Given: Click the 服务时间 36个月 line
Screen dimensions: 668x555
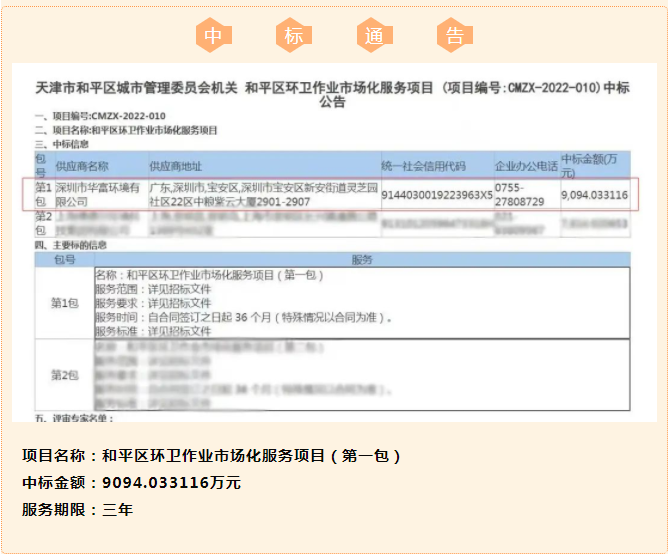Looking at the screenshot, I should (242, 318).
